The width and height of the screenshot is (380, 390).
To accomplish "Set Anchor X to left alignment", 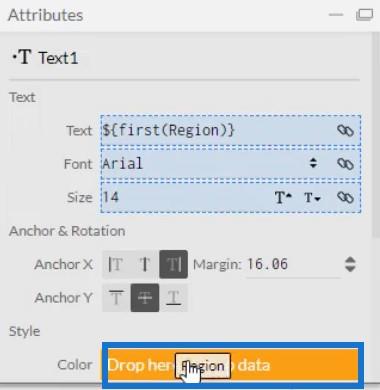I will click(116, 264).
